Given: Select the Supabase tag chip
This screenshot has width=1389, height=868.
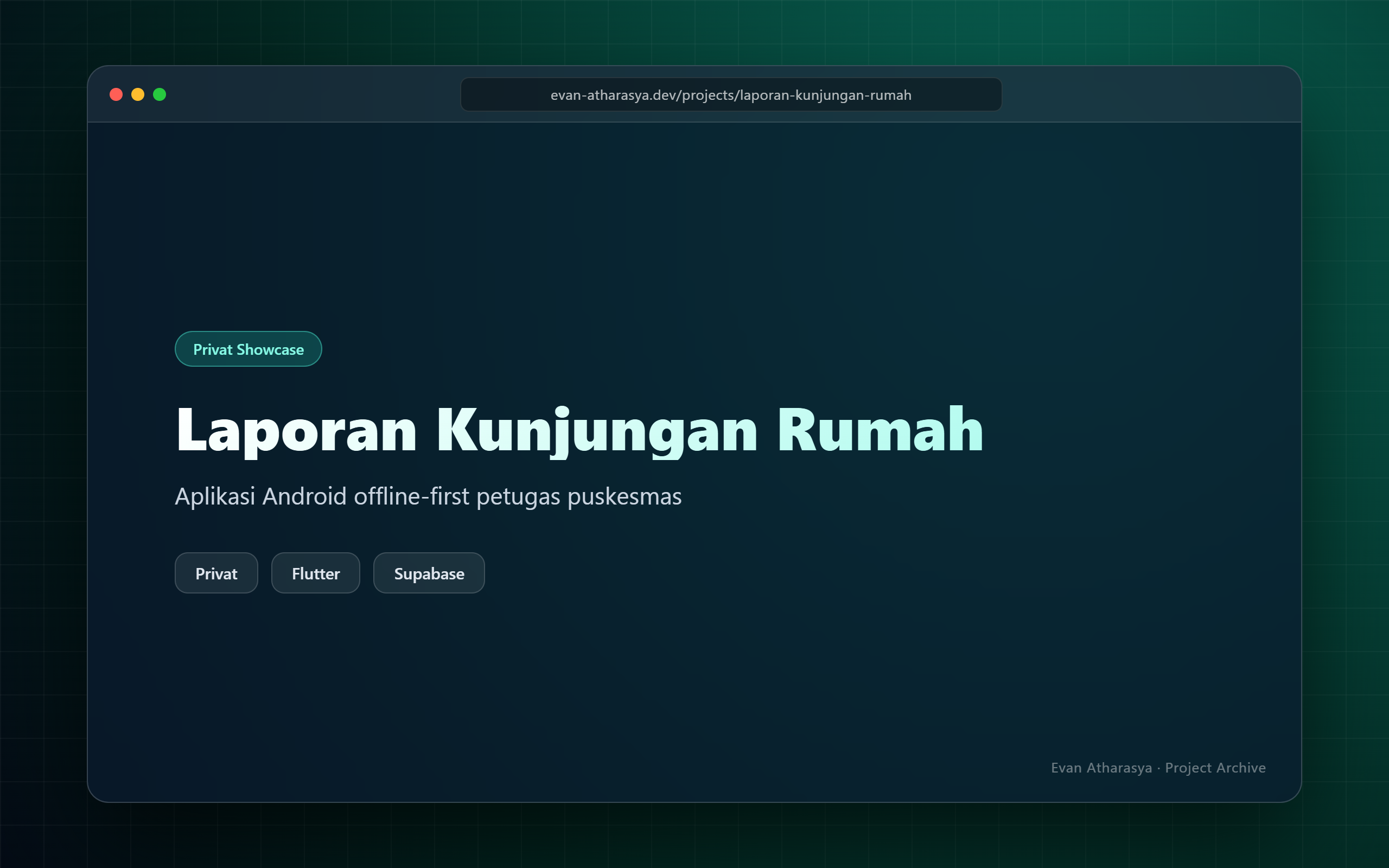Looking at the screenshot, I should click(429, 573).
